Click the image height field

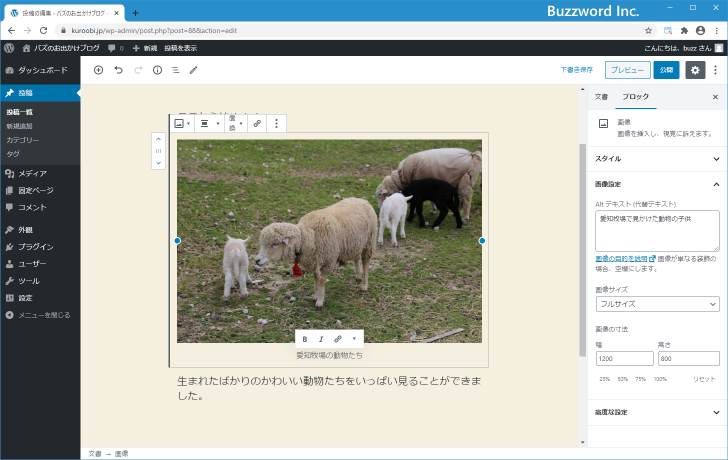tap(689, 358)
